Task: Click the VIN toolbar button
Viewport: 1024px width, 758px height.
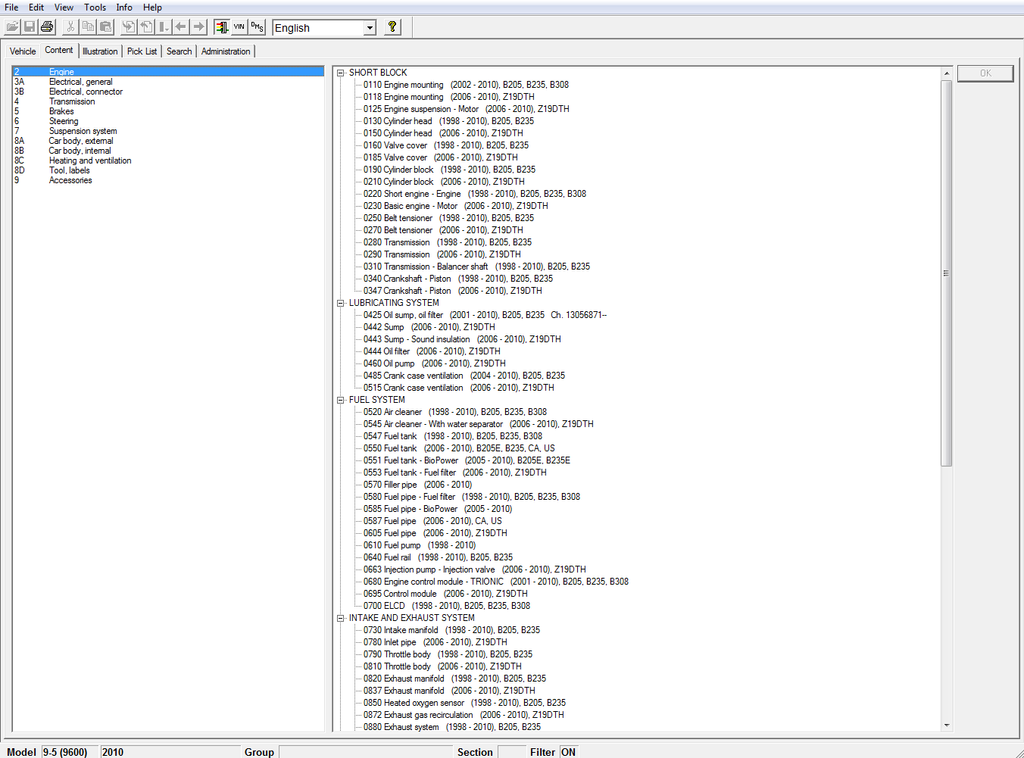Action: 239,27
